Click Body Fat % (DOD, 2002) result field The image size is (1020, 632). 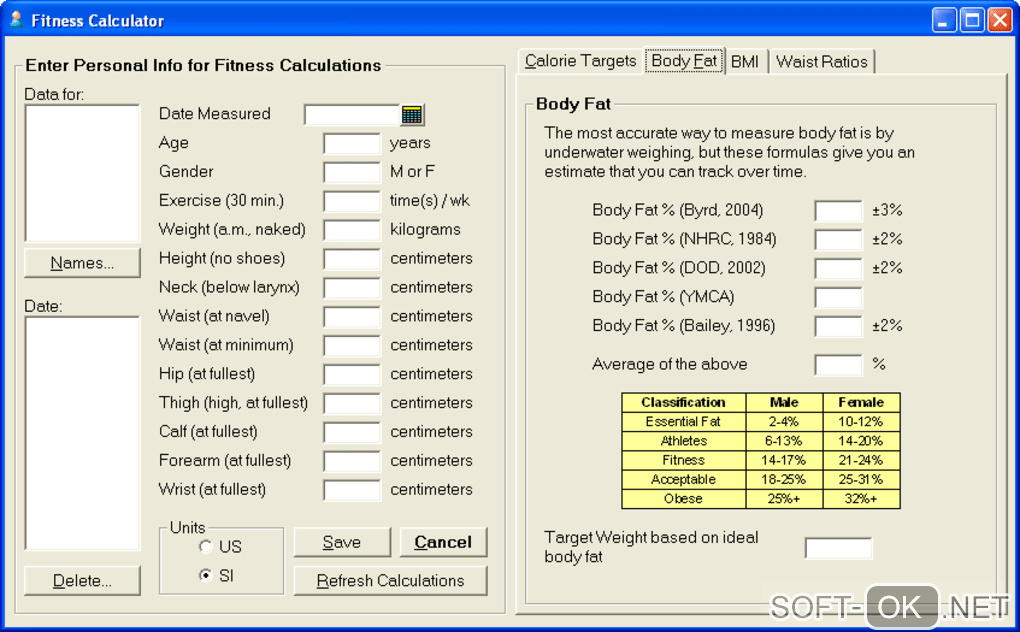(839, 269)
